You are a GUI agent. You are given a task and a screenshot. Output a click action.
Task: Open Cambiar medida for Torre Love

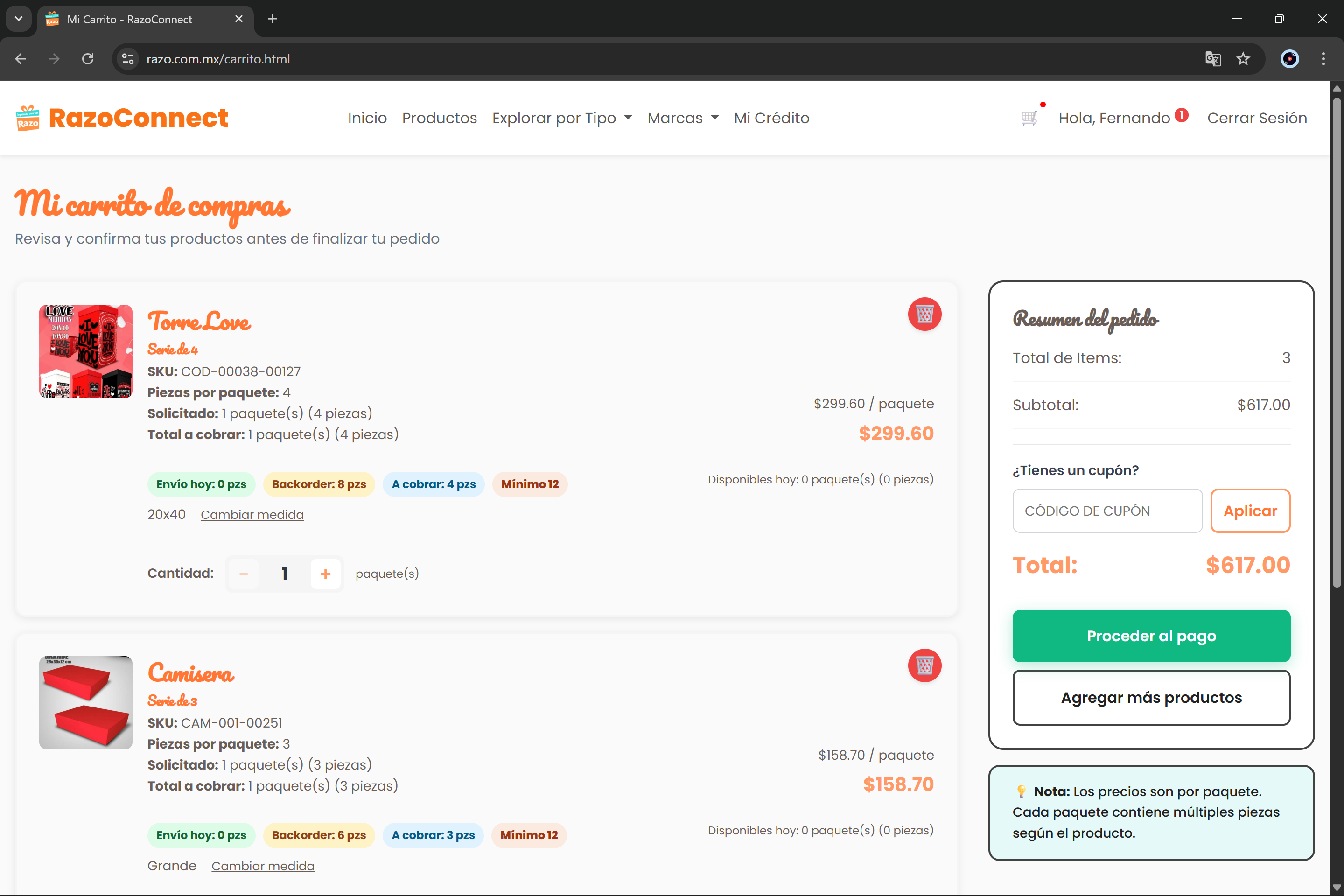point(252,514)
